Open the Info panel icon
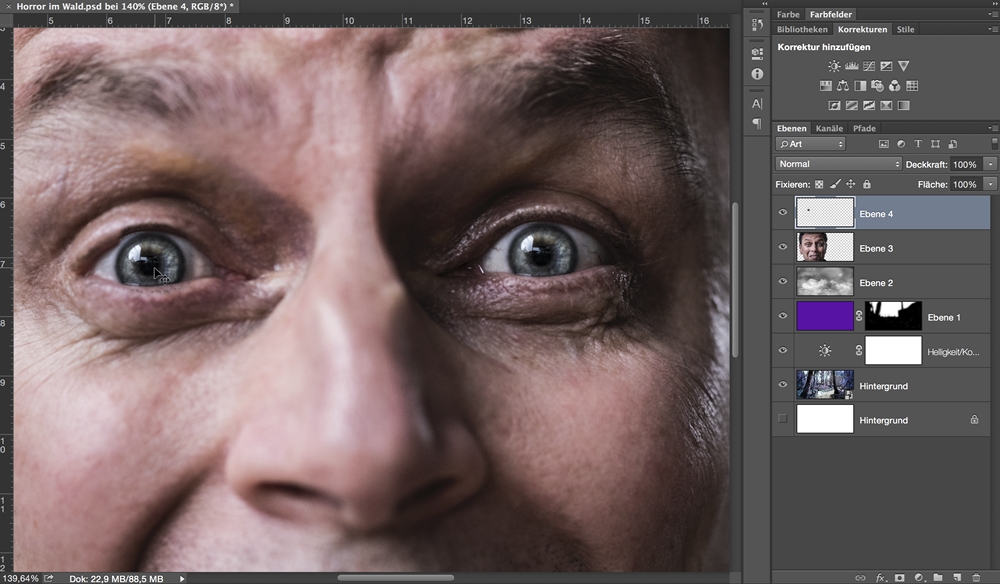Screen dimensions: 1000x584 coord(757,74)
